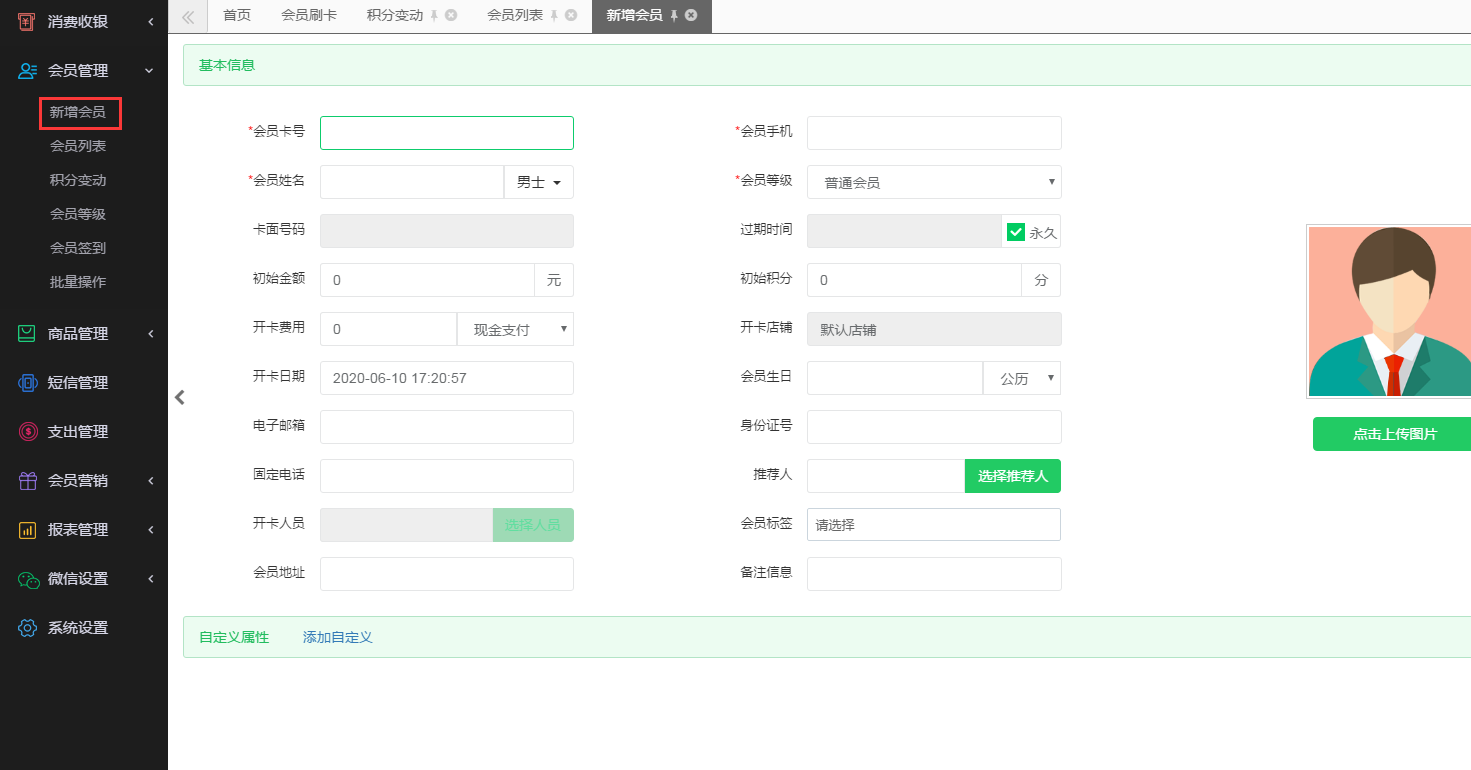Click the 微信设置 WeChat icon

[x=27, y=579]
